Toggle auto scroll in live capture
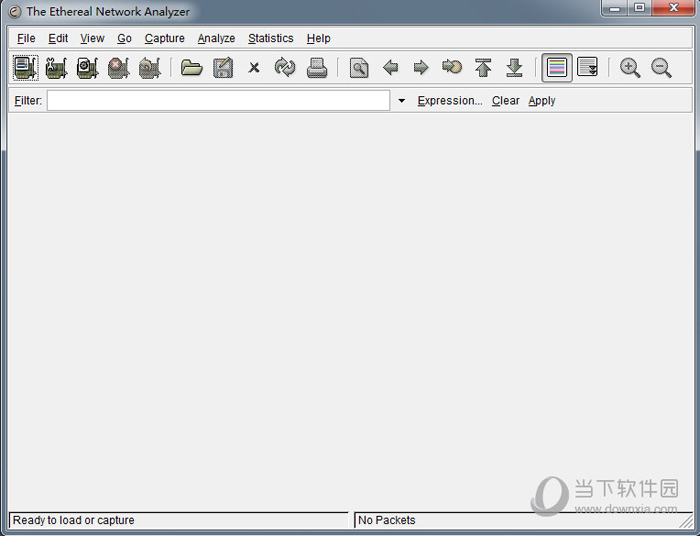This screenshot has width=700, height=536. click(x=588, y=68)
